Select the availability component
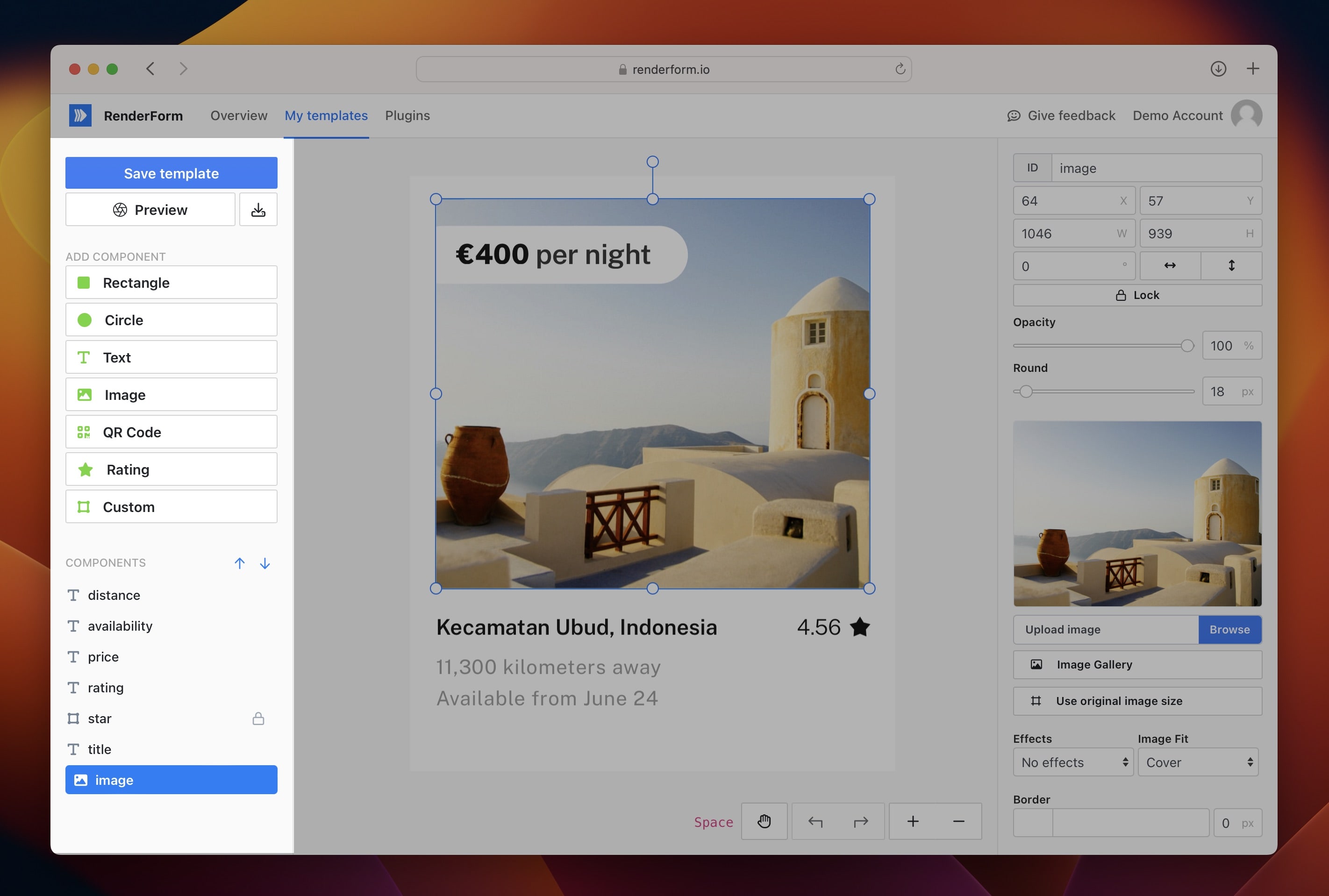1329x896 pixels. [x=171, y=626]
